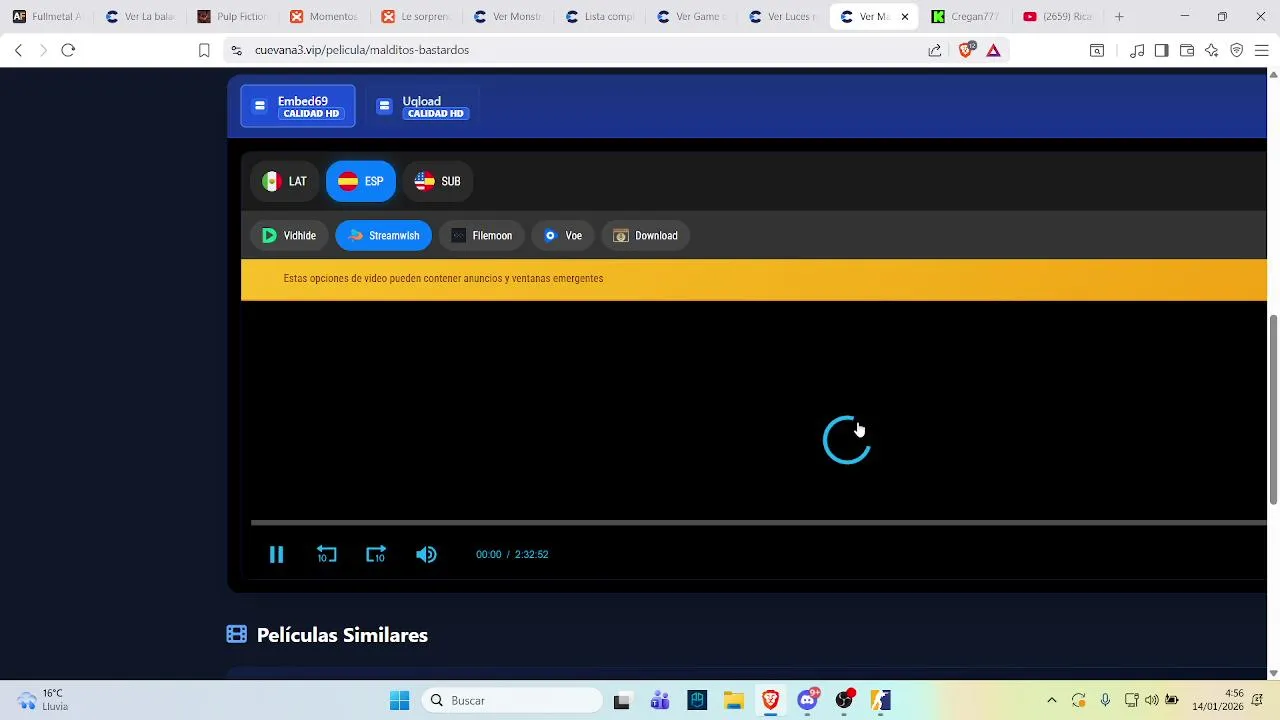The width and height of the screenshot is (1280, 720).
Task: Open the Brave Wallet icon
Action: pyautogui.click(x=1187, y=50)
